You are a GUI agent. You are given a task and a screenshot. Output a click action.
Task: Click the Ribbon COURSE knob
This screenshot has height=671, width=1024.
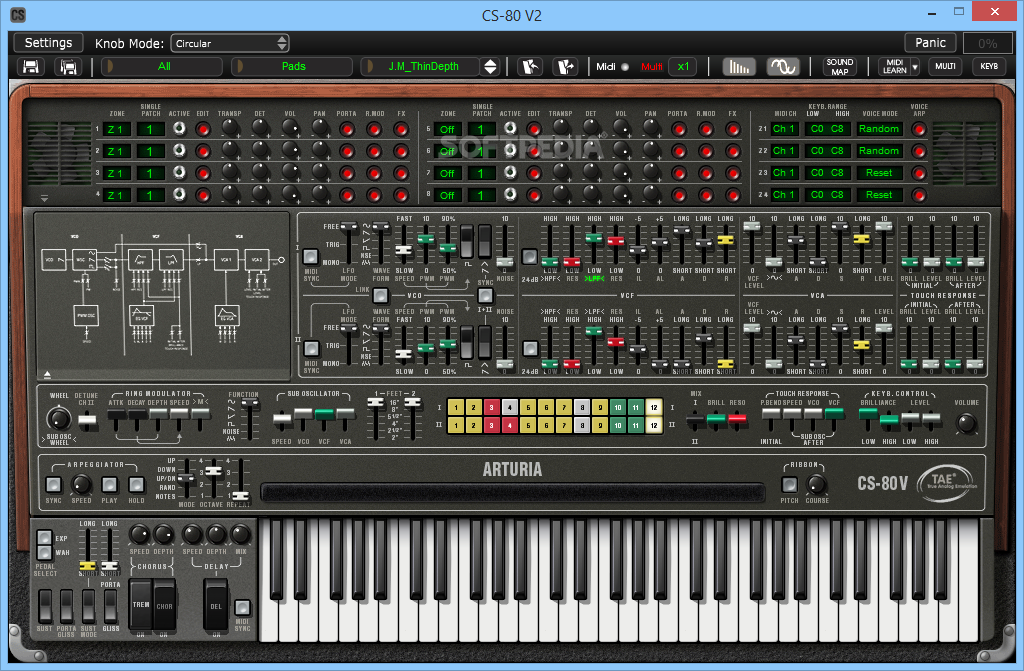(816, 485)
